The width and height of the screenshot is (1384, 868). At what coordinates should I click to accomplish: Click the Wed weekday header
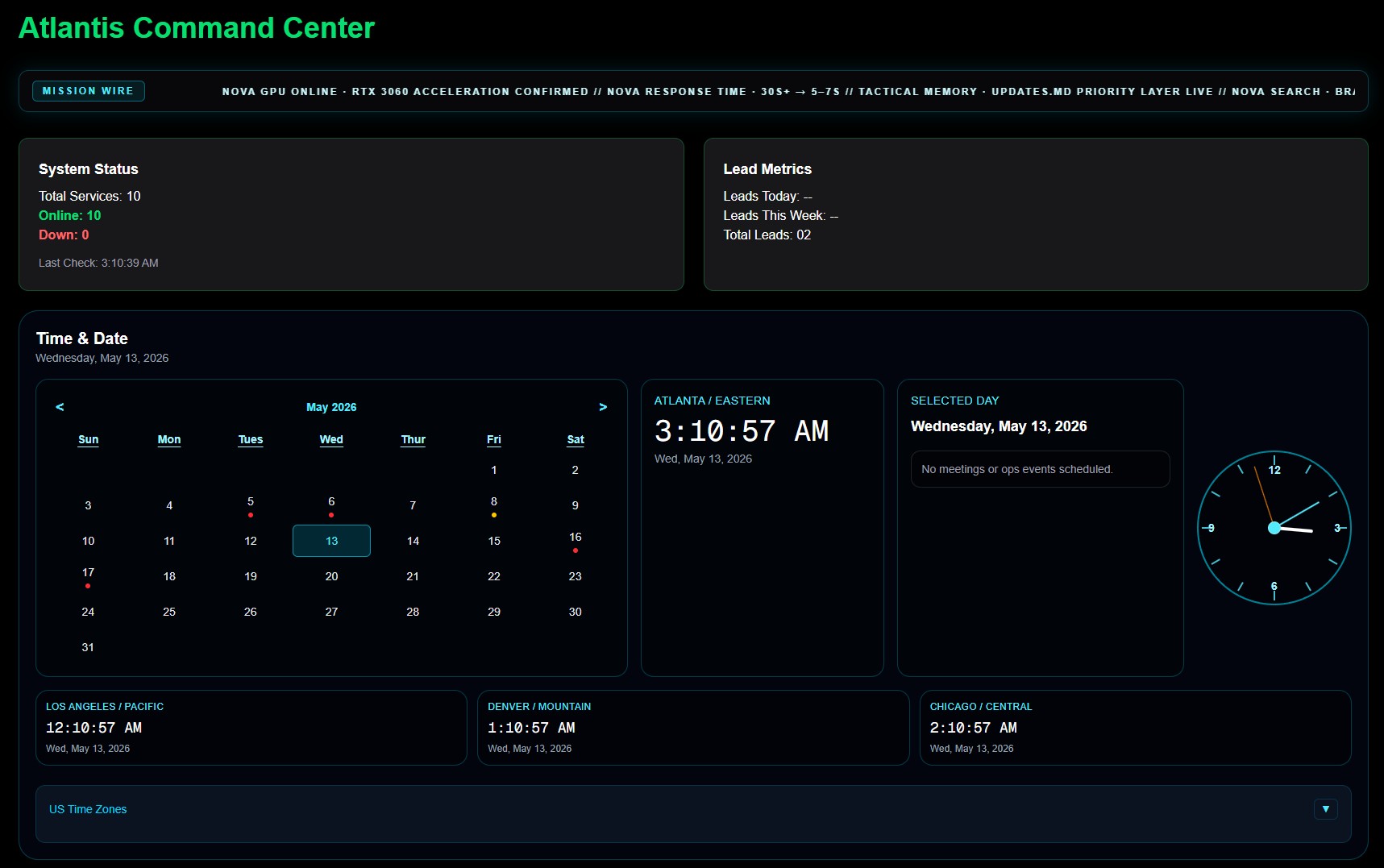pos(331,439)
